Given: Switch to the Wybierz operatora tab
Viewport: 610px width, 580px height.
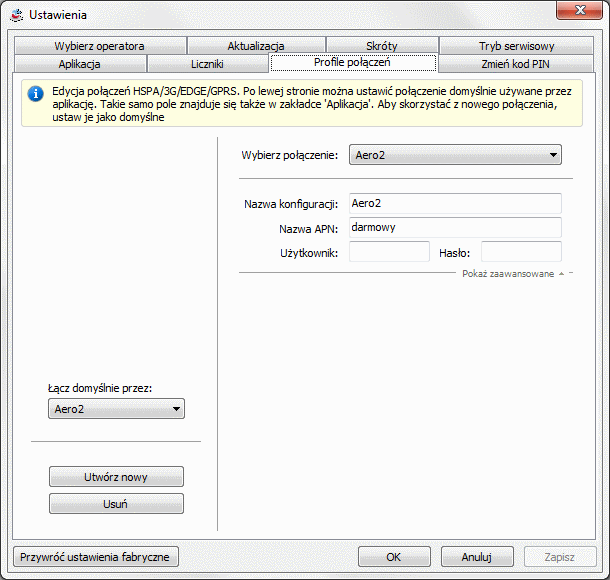Looking at the screenshot, I should click(100, 46).
